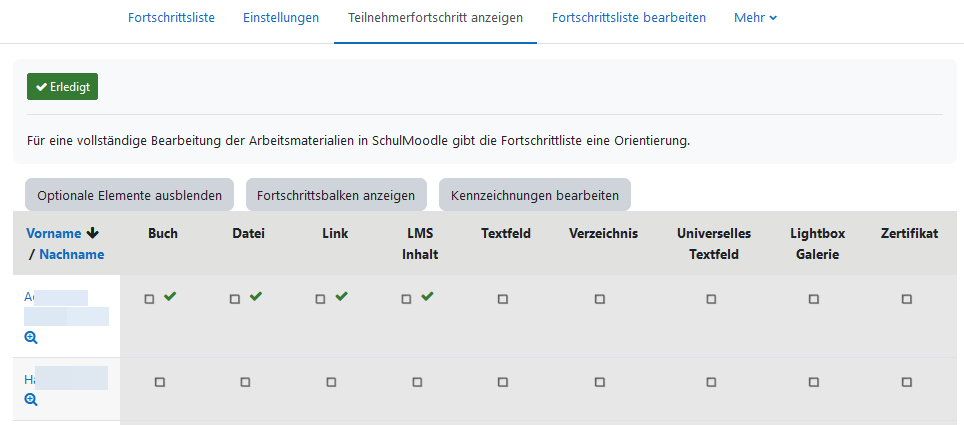This screenshot has height=425, width=964.
Task: Click the sort arrow next to Vorname
Action: point(93,233)
